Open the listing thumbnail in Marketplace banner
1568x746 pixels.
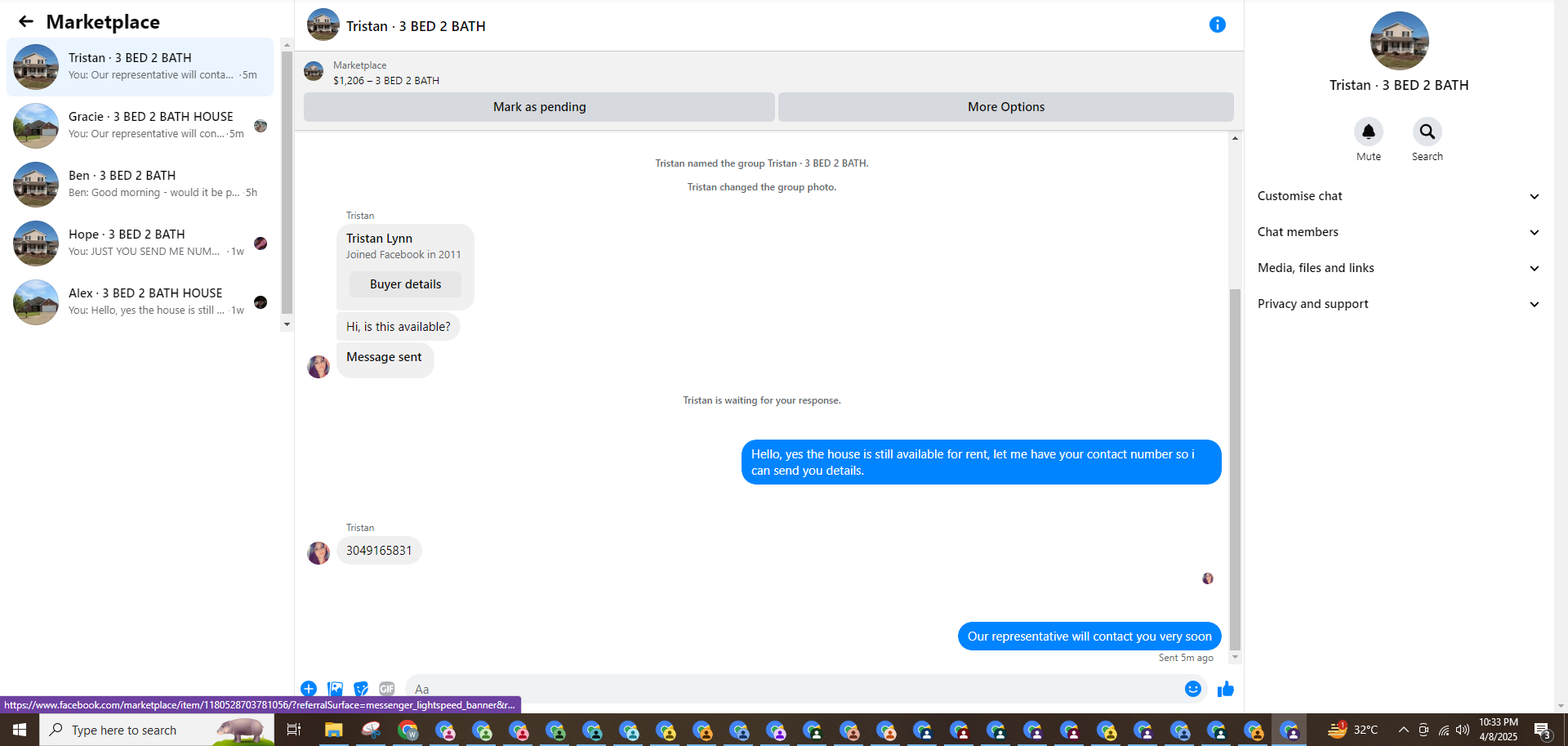coord(314,72)
